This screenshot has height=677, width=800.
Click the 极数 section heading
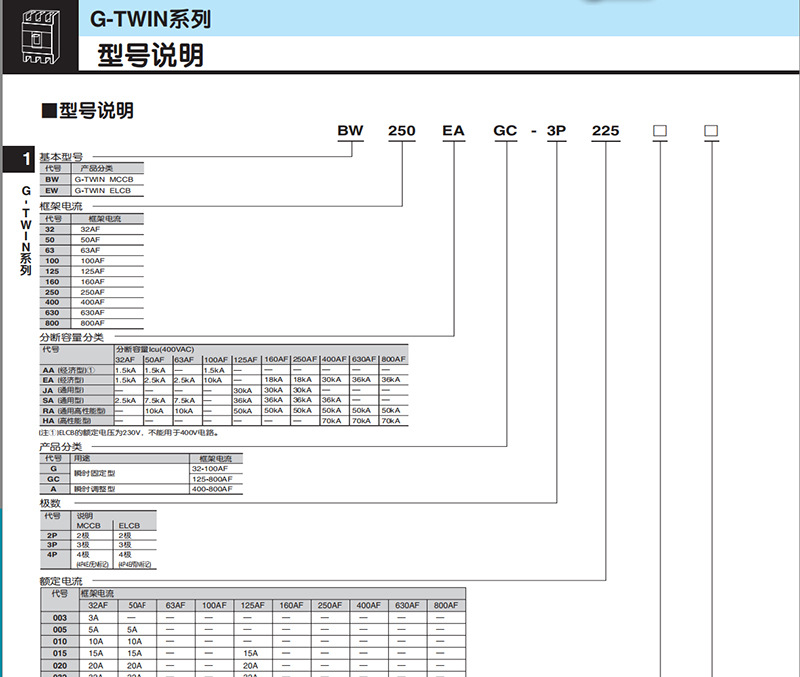50,504
